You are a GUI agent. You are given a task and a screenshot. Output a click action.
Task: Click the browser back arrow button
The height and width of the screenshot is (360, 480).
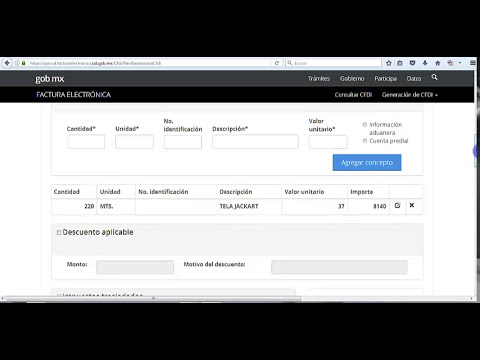(x=7, y=63)
